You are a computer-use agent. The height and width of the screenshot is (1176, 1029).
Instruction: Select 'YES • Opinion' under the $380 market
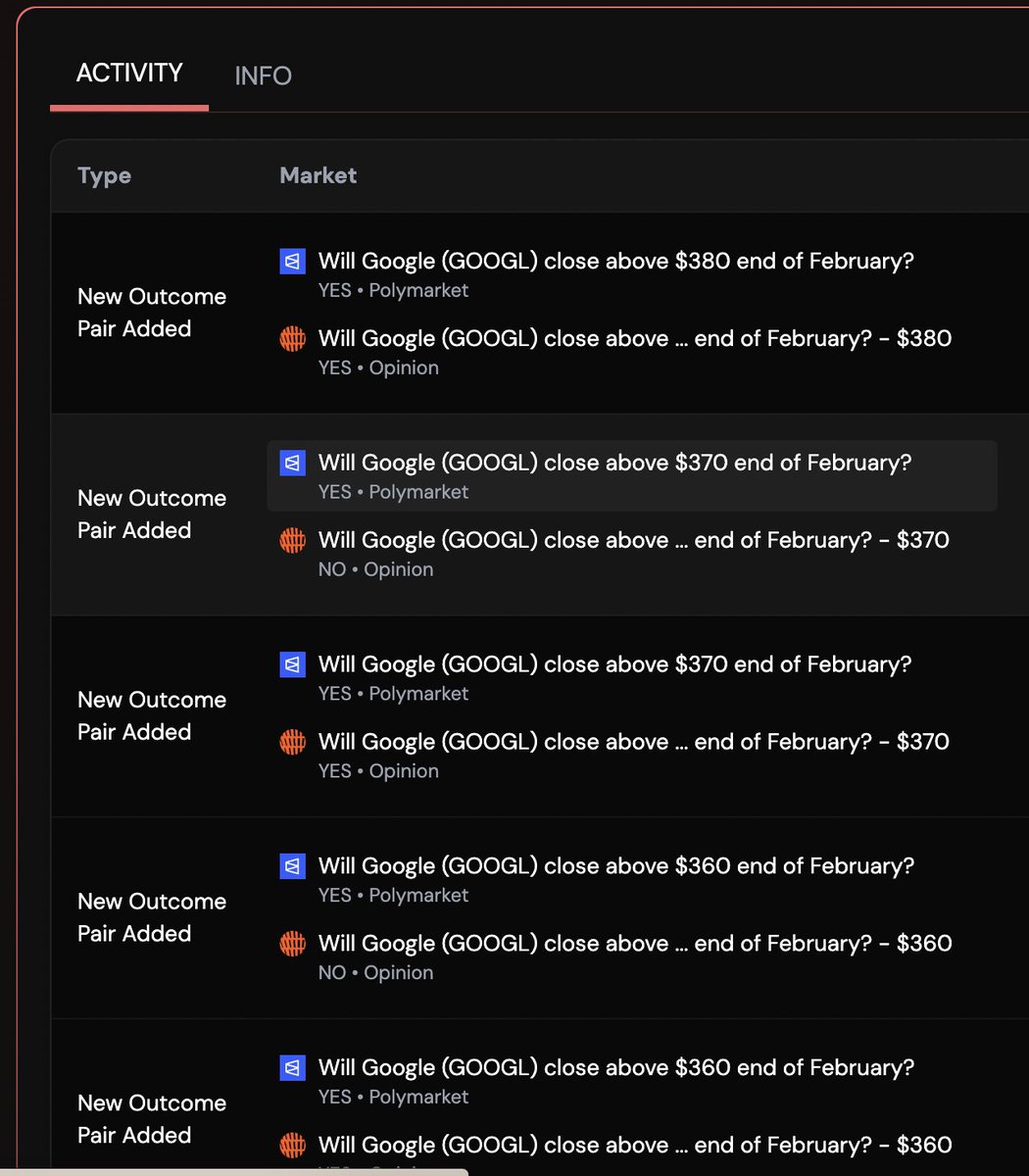click(378, 368)
